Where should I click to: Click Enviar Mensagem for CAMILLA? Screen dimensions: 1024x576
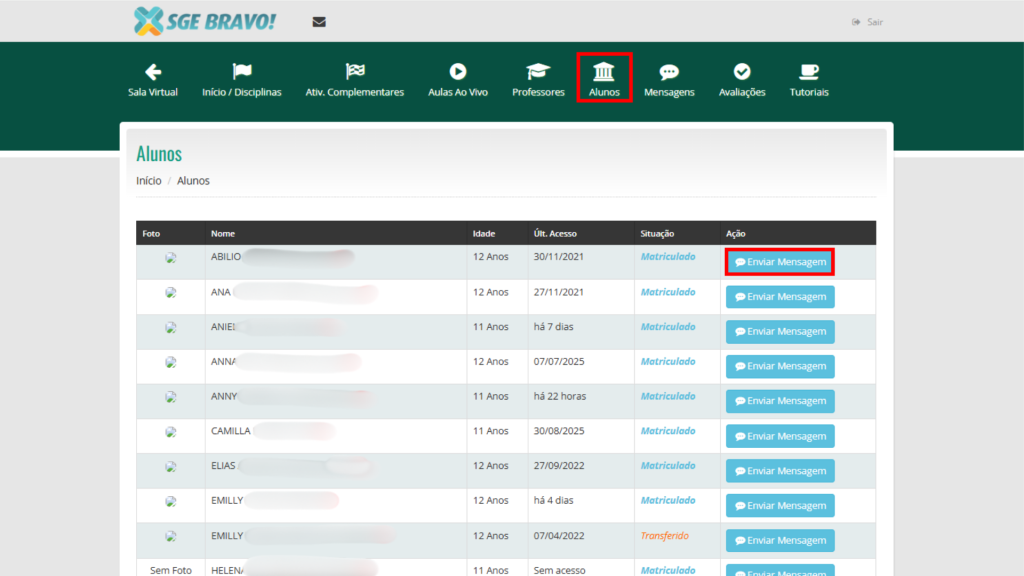pos(780,436)
